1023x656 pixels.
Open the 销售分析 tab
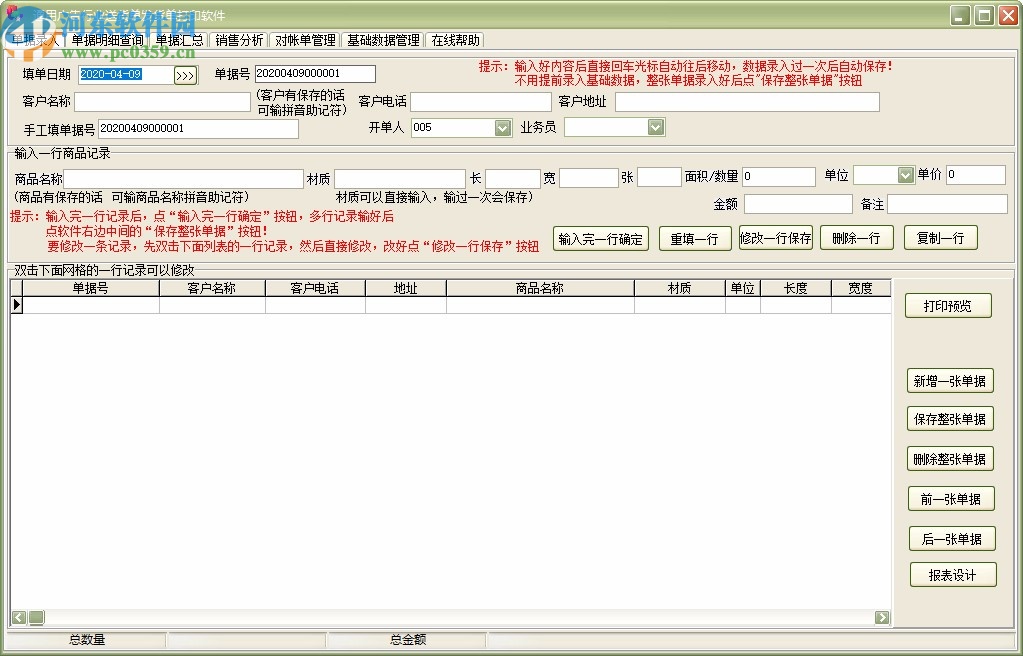point(239,40)
